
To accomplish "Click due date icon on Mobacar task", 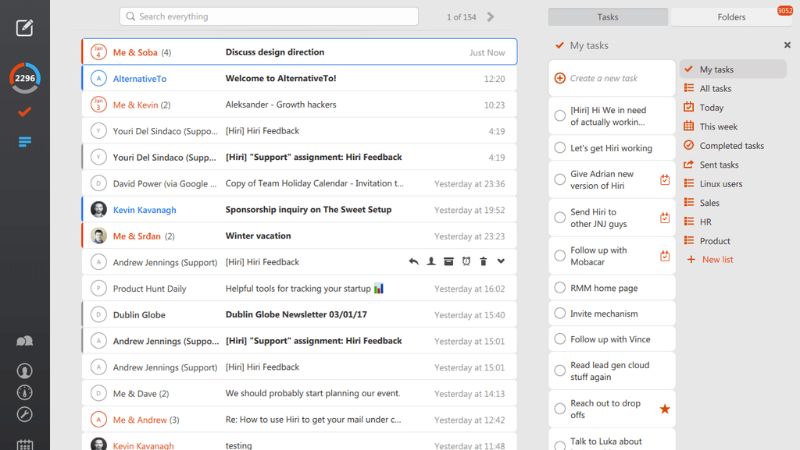I will click(665, 256).
